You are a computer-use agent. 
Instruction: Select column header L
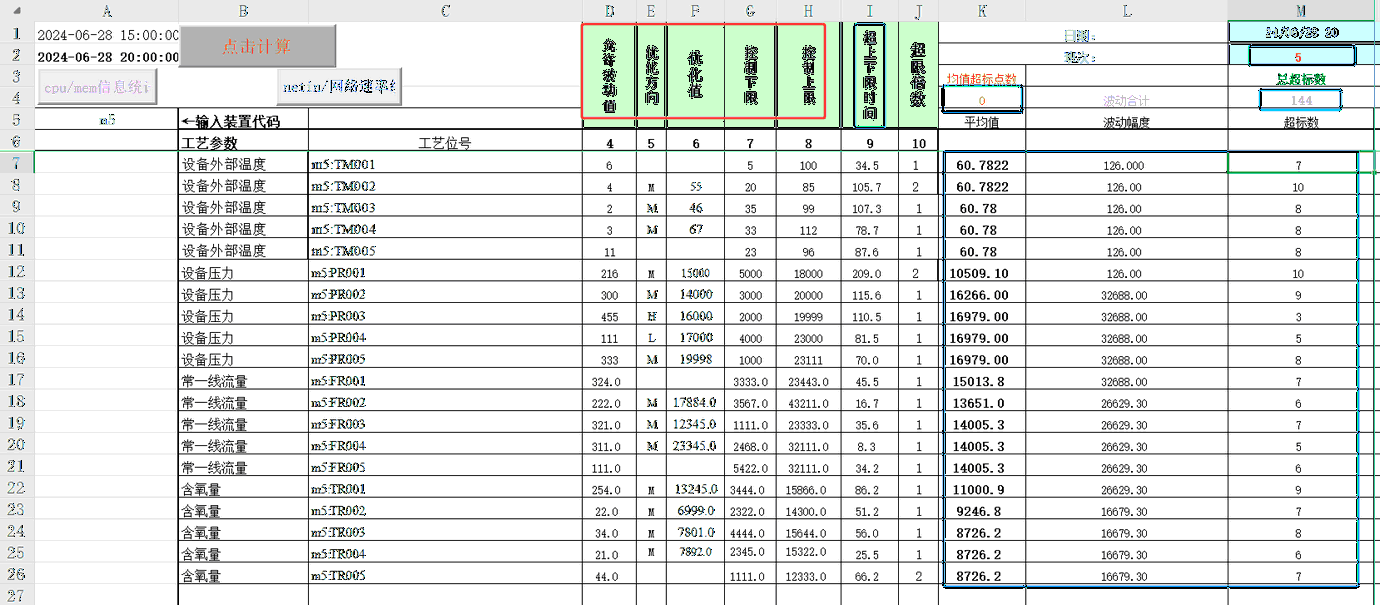[1127, 11]
